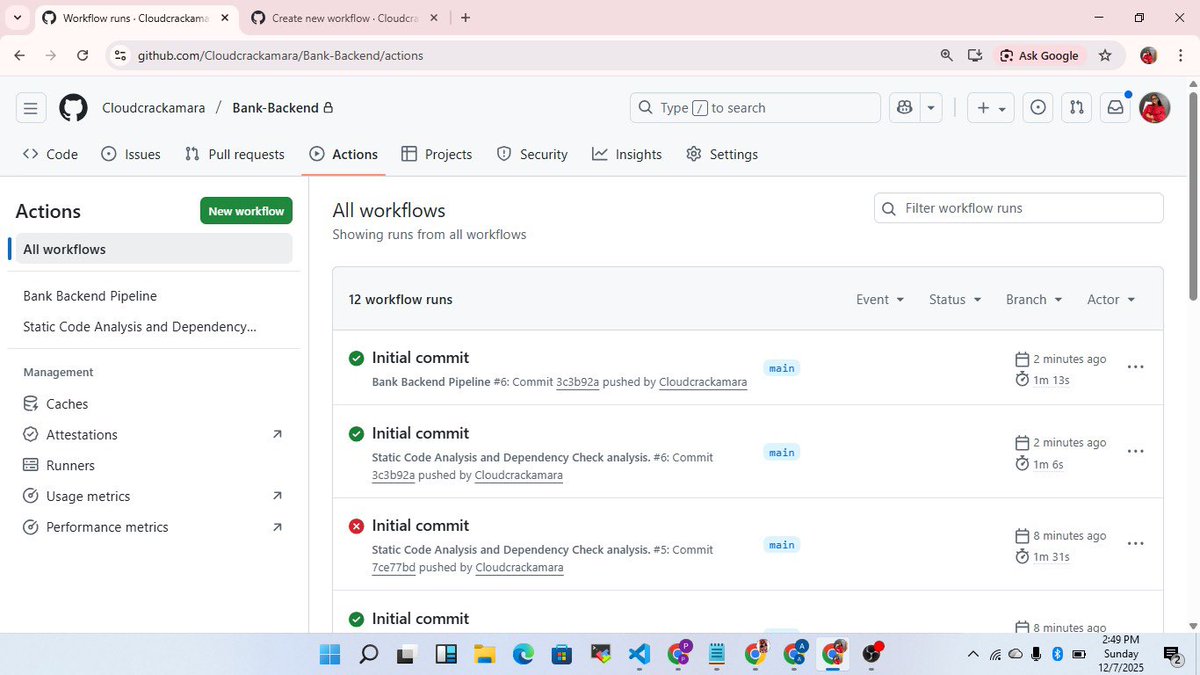
Task: Switch to the Security tab
Action: coord(542,154)
